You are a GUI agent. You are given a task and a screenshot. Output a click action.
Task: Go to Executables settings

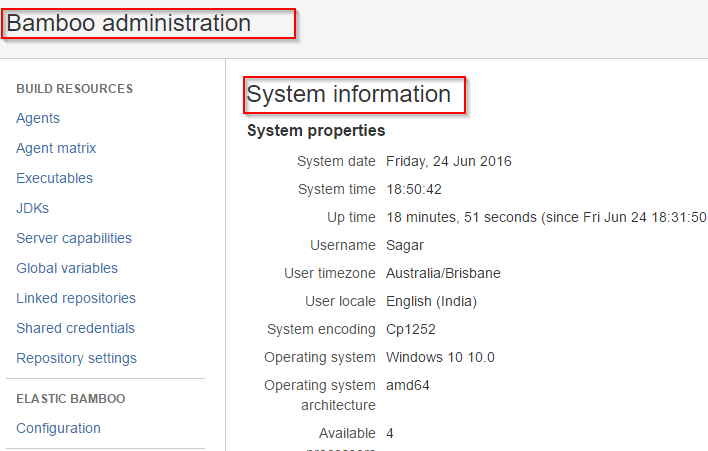55,178
